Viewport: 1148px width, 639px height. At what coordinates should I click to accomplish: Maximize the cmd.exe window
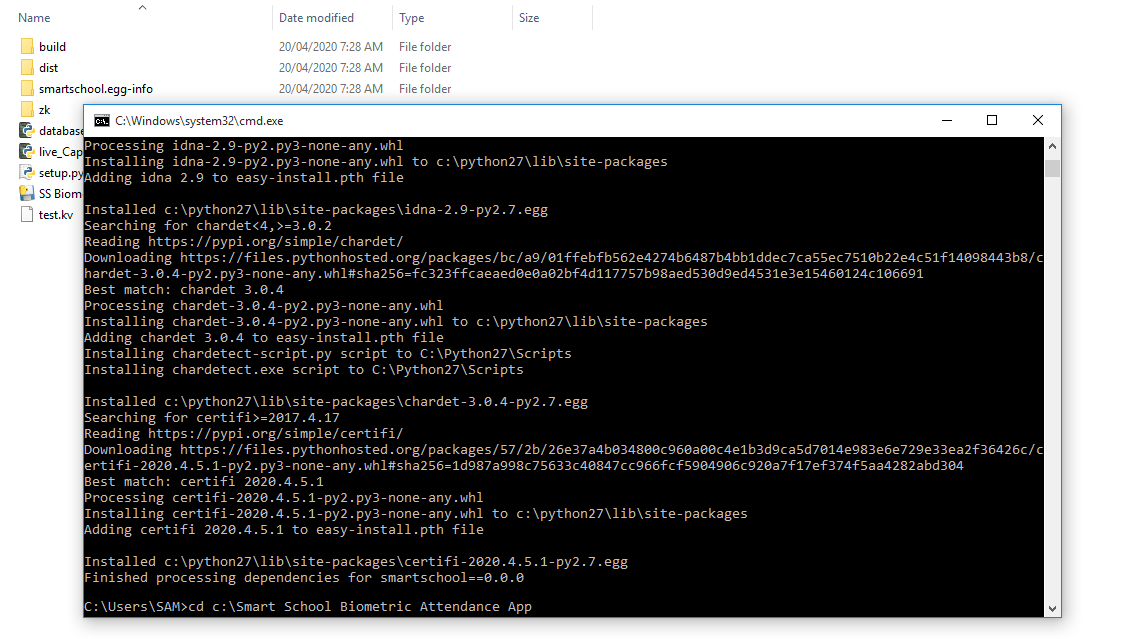[992, 121]
